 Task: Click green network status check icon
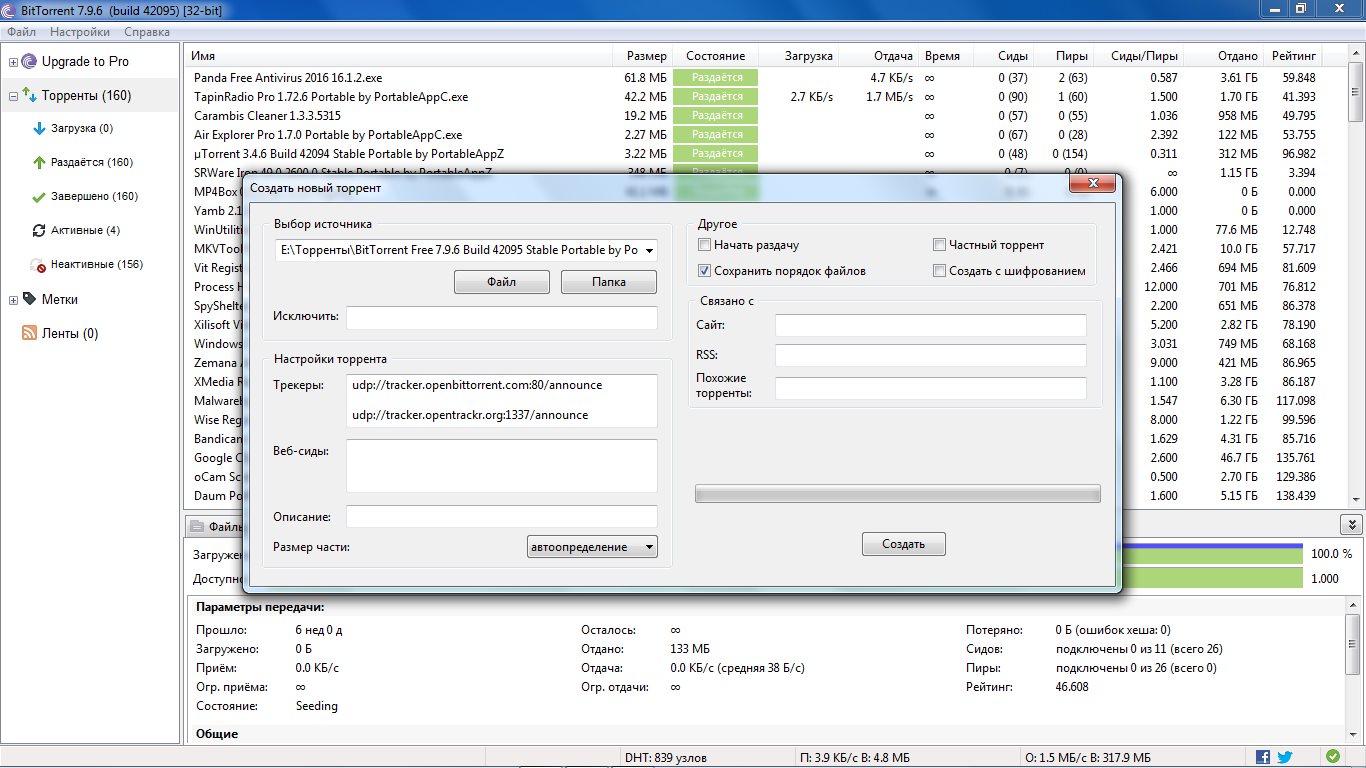tap(1333, 757)
